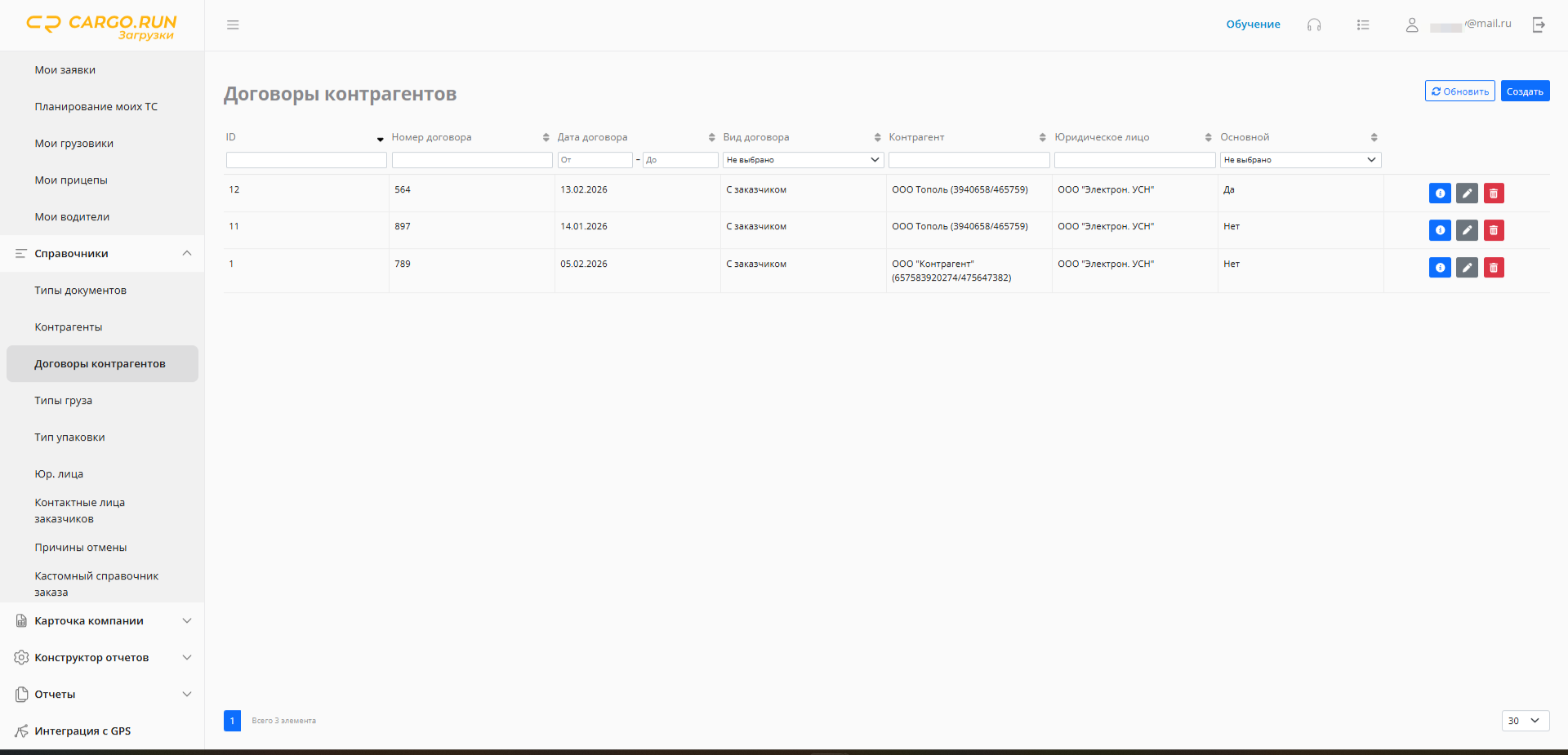1568x755 pixels.
Task: Edit contract number 897
Action: [1467, 230]
